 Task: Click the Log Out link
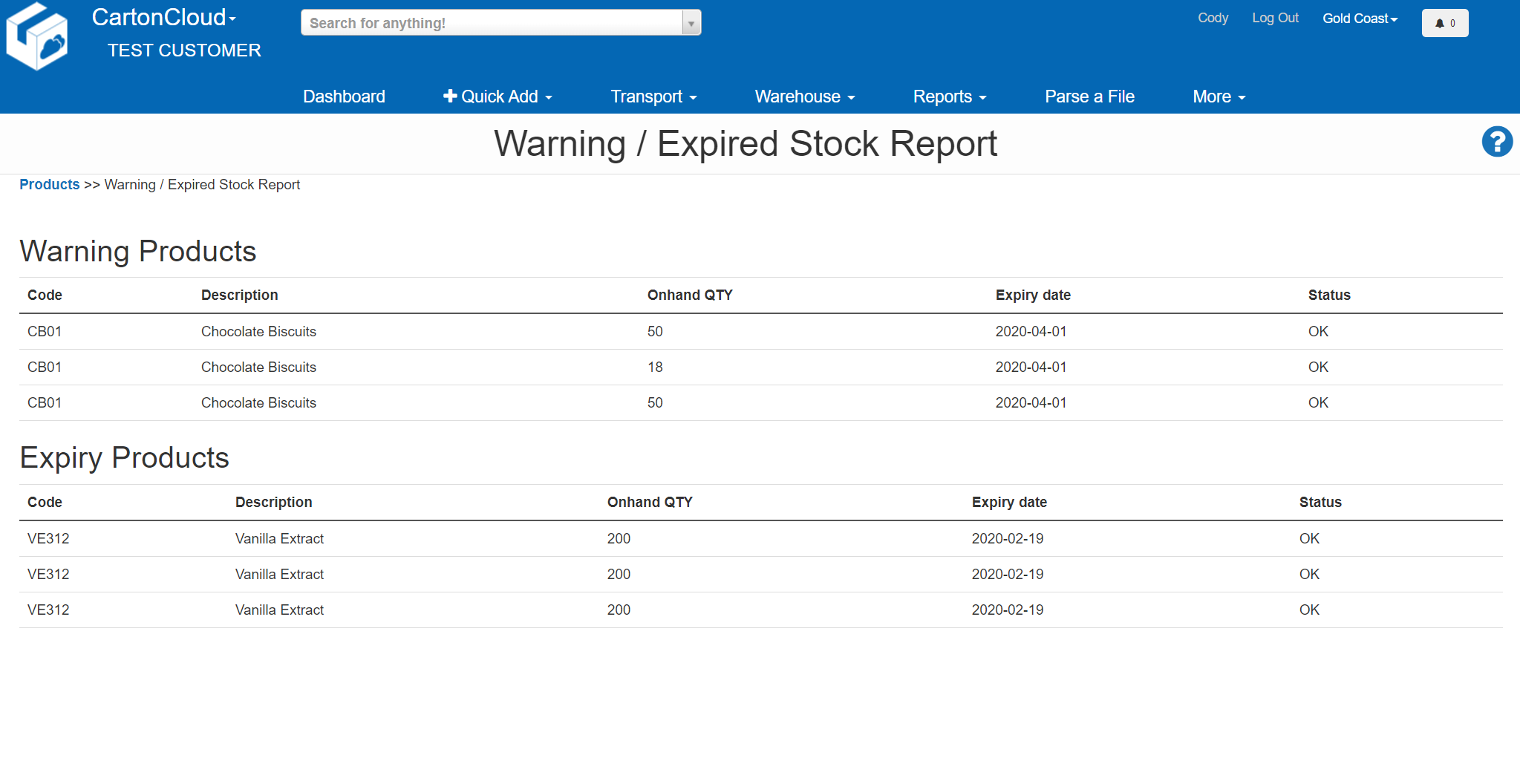tap(1275, 18)
